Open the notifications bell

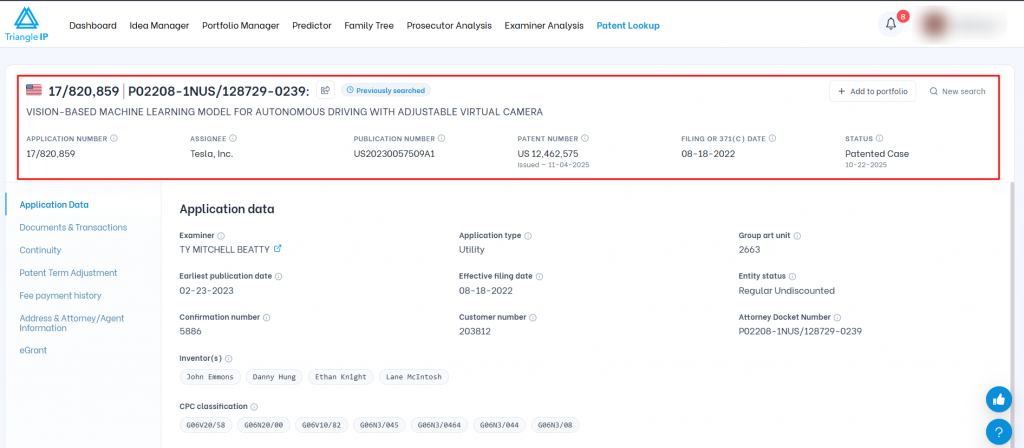point(891,24)
